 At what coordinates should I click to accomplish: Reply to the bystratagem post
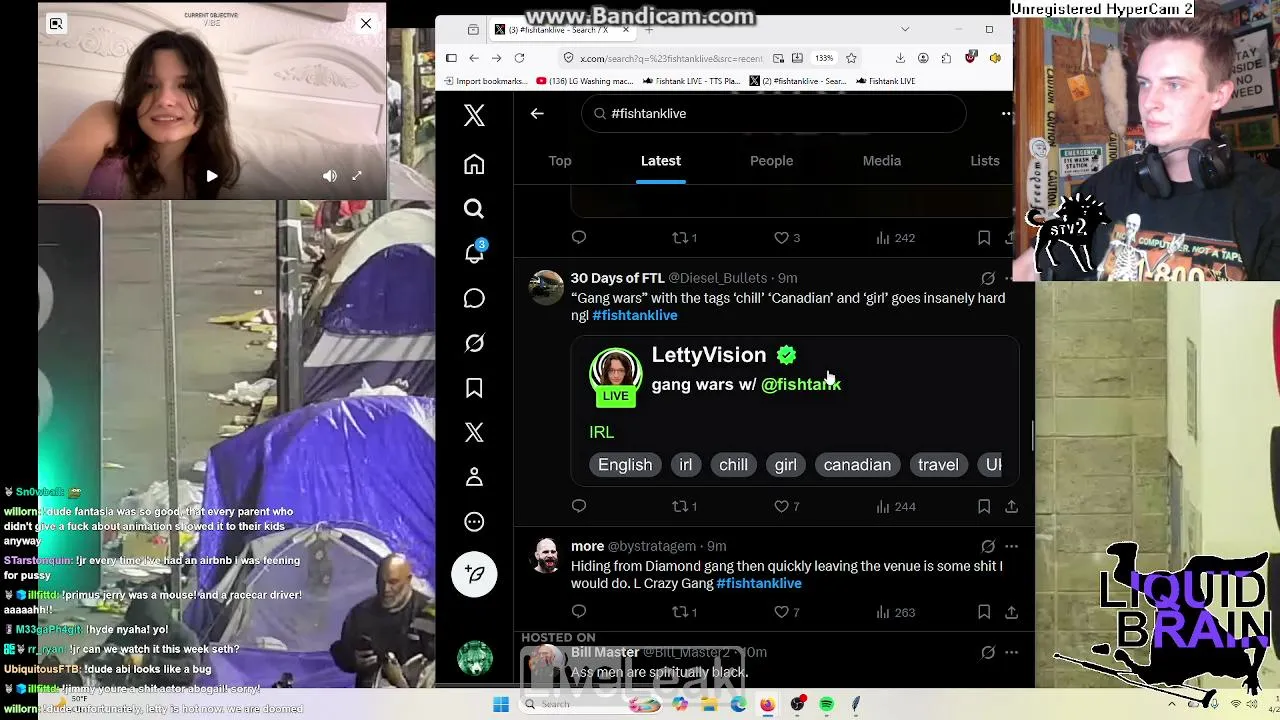(579, 612)
